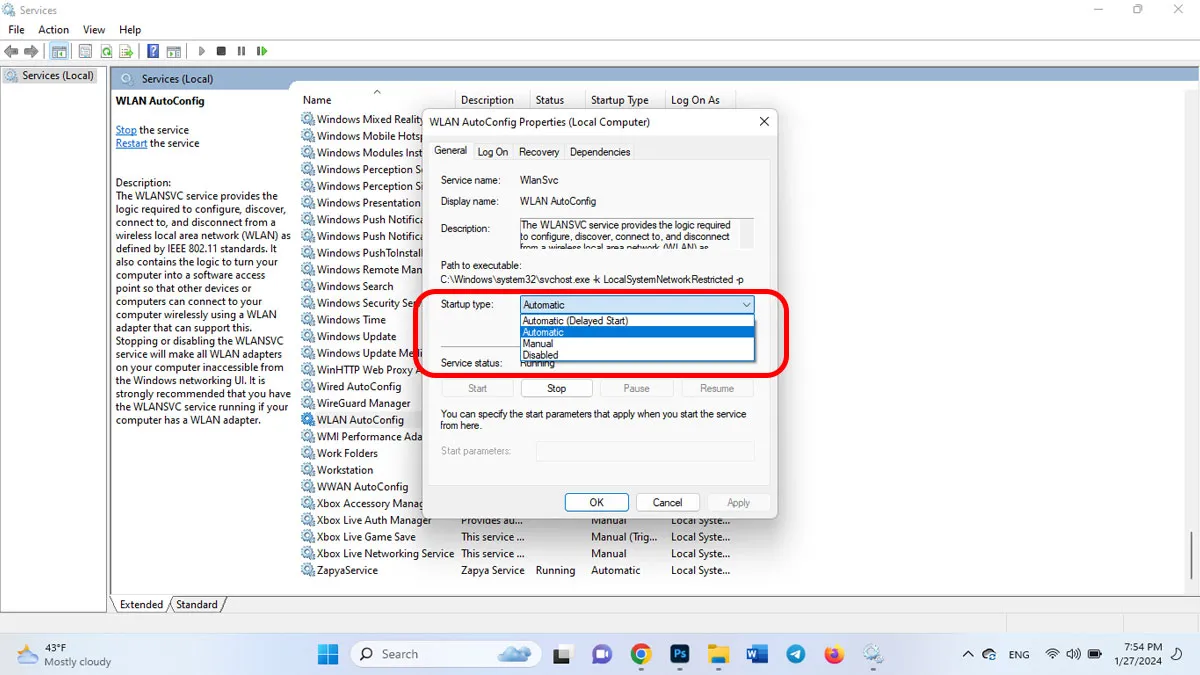Open Word from the taskbar
Screen dimensions: 1200x675
(757, 654)
